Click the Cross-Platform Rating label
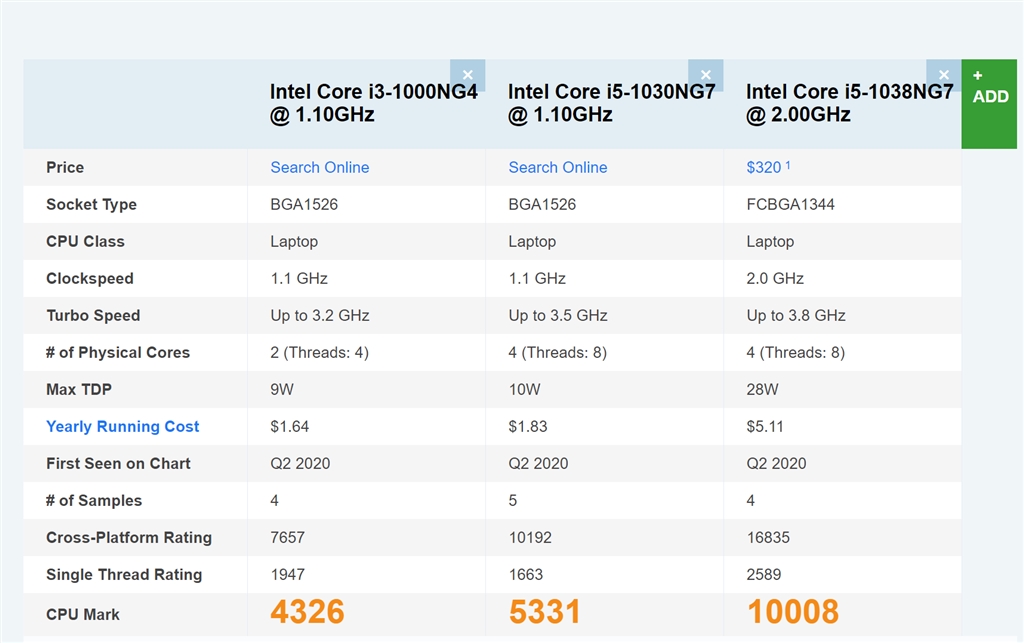The image size is (1024, 643). 129,537
